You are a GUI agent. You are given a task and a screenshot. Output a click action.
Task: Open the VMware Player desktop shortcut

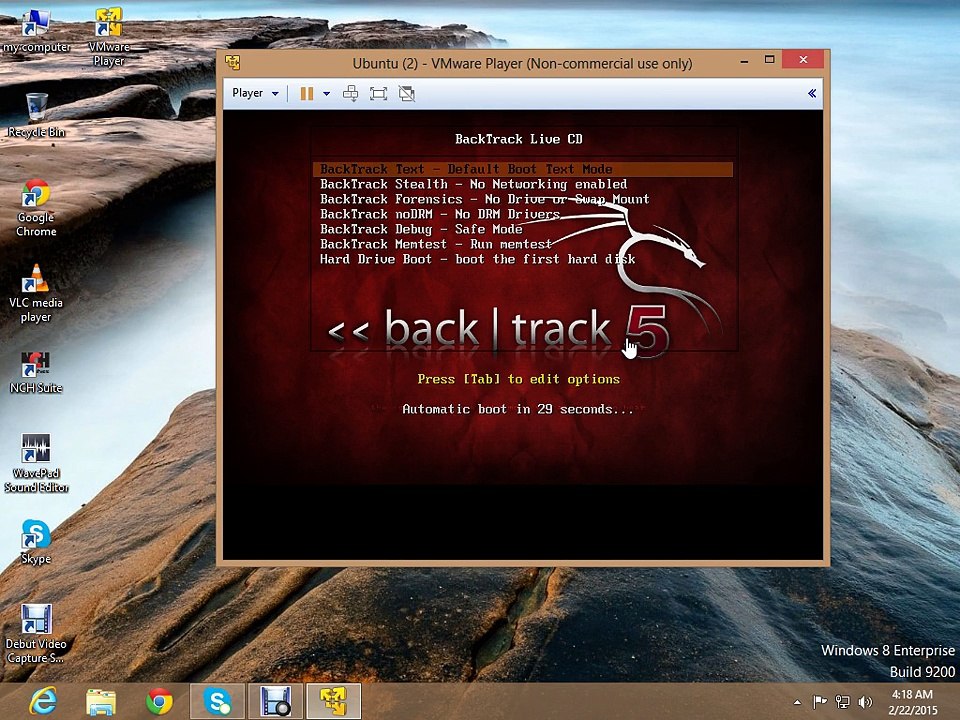coord(109,37)
